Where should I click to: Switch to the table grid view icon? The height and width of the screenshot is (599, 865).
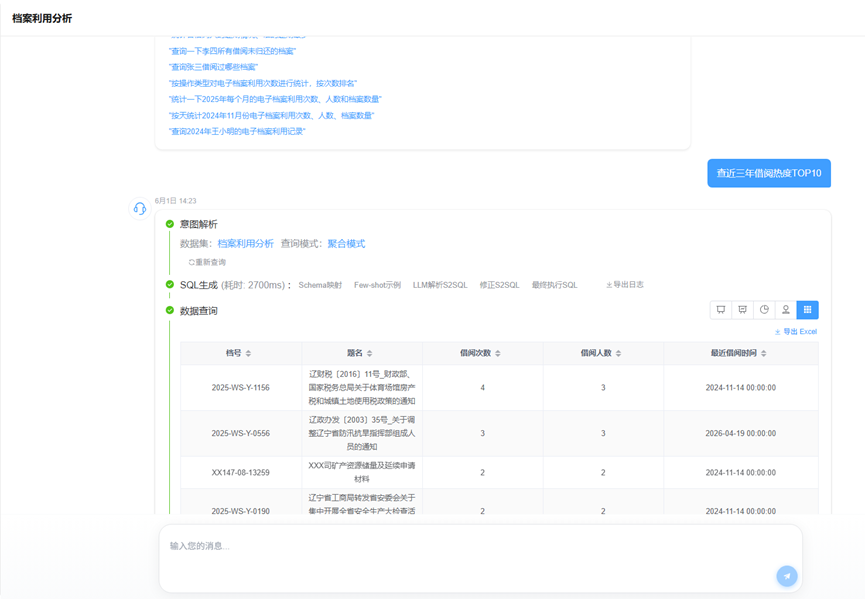(x=807, y=309)
